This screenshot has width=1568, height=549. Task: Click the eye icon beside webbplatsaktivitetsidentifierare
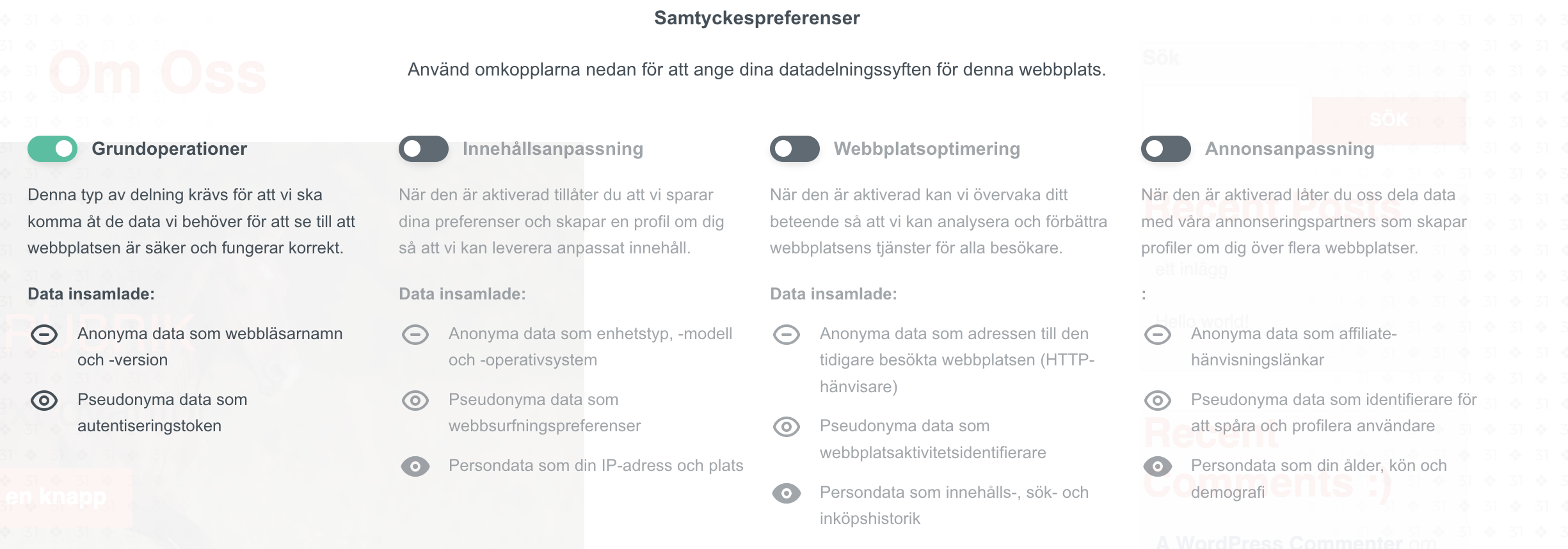click(787, 427)
